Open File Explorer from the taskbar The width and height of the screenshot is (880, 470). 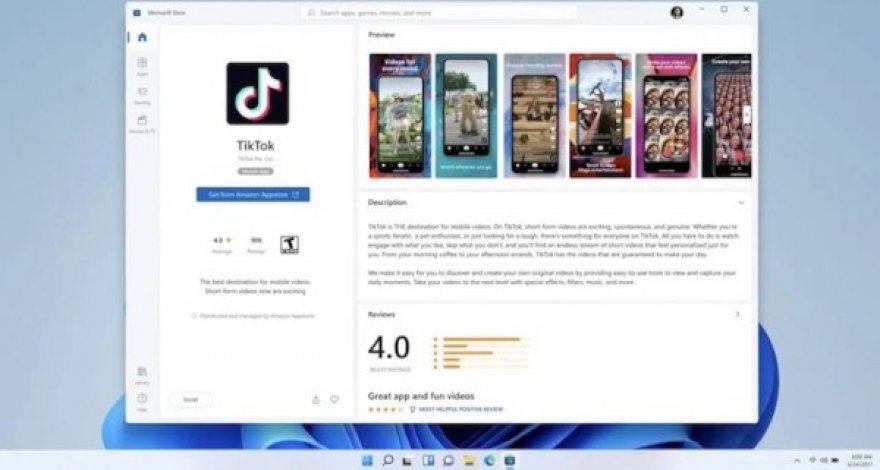pos(469,460)
